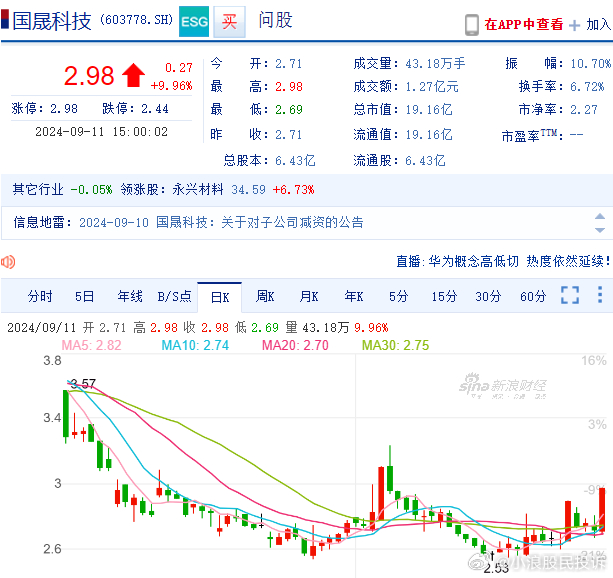Click the ESG badge icon
The height and width of the screenshot is (578, 613).
point(194,22)
